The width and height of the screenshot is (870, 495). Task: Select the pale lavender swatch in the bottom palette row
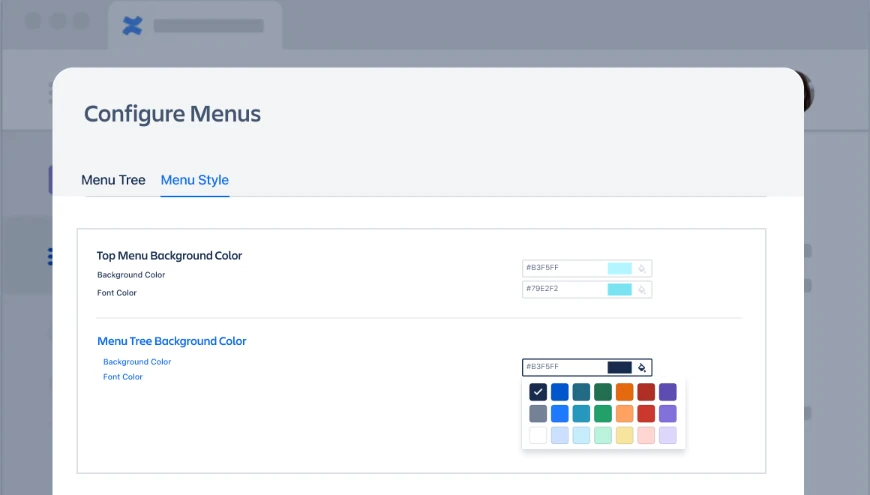click(x=668, y=435)
